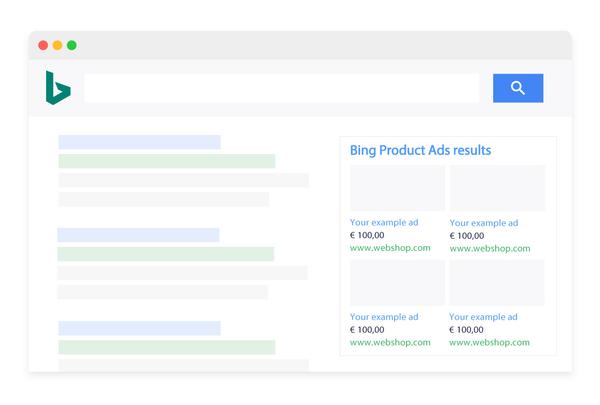Close the window with the red dot
600x405 pixels.
tap(43, 45)
